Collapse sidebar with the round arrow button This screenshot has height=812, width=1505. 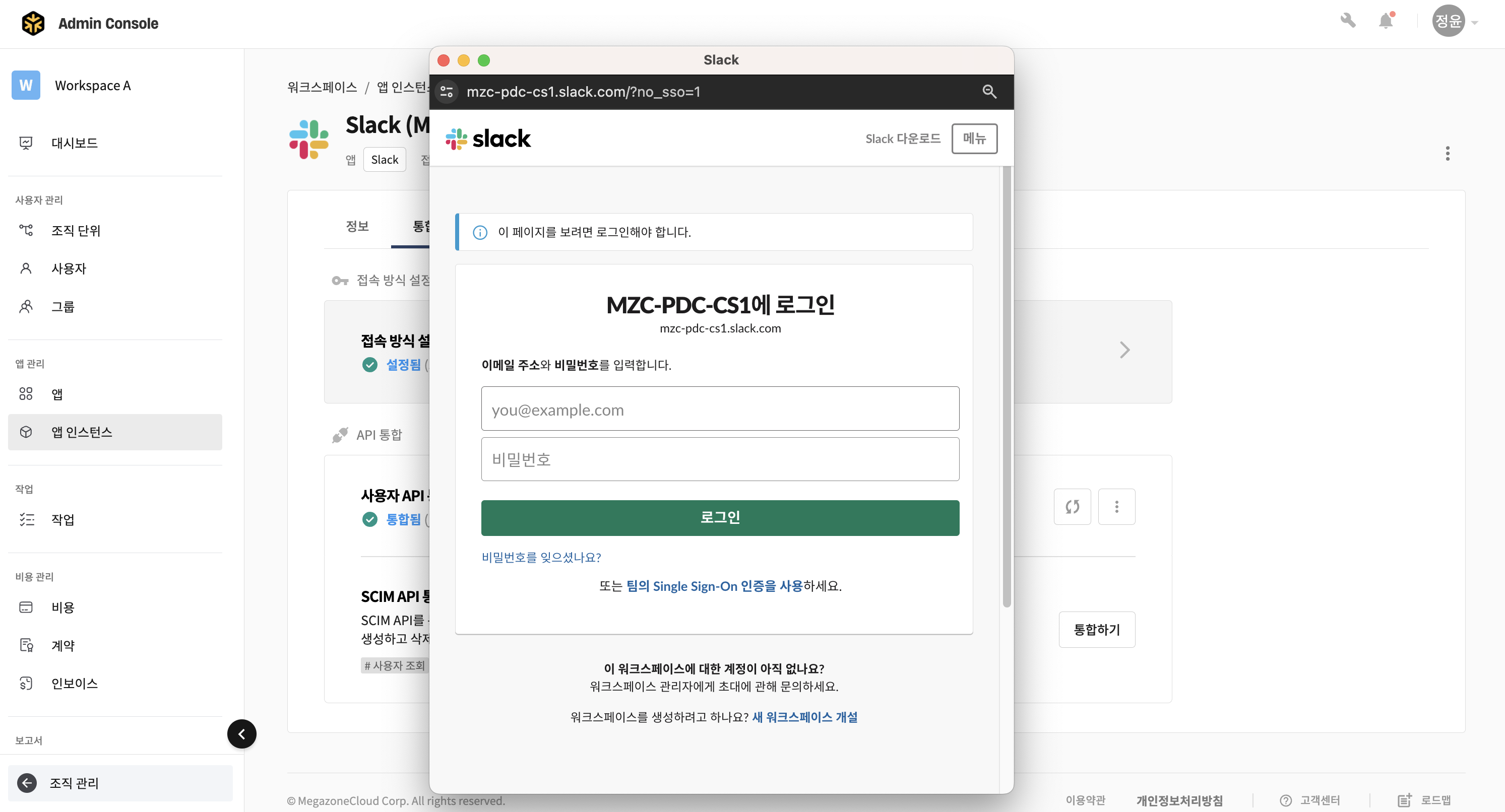click(242, 734)
